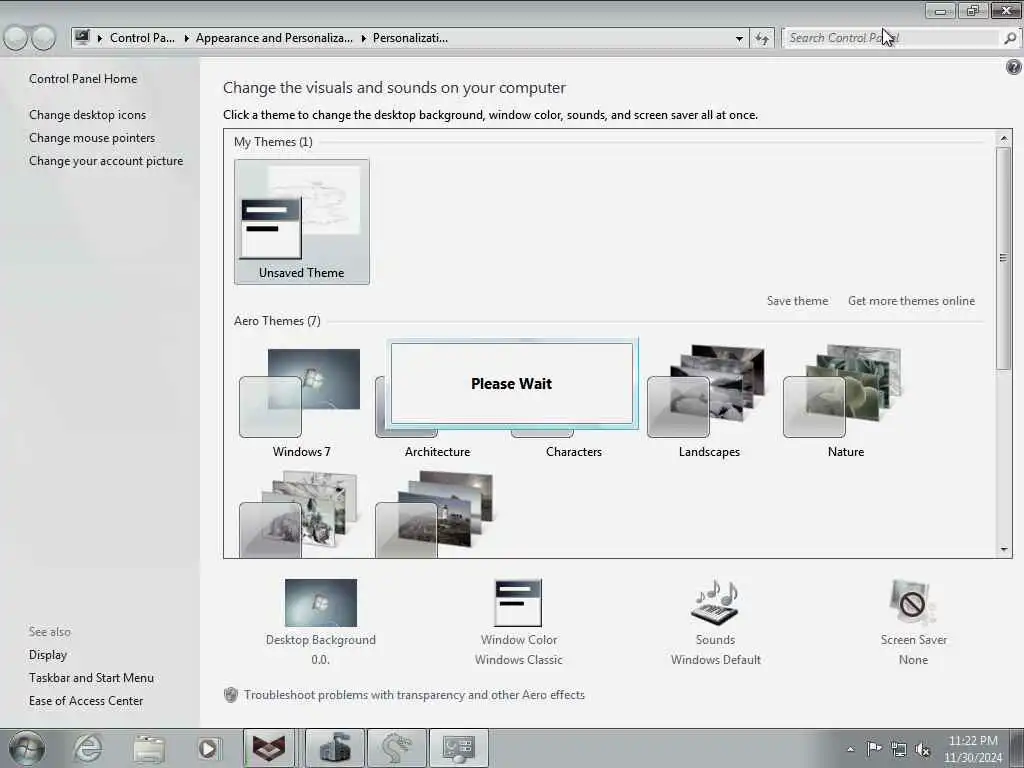Switch to Personalization taskbar button
This screenshot has width=1024, height=768.
point(458,748)
